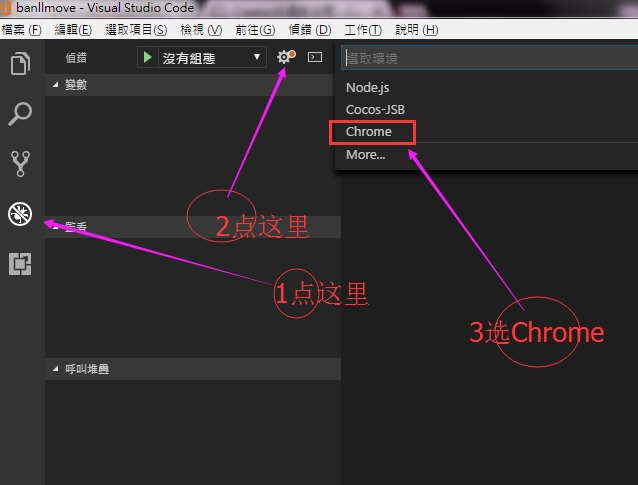Open the 編輯(E) menu
This screenshot has height=485, width=638.
(73, 30)
